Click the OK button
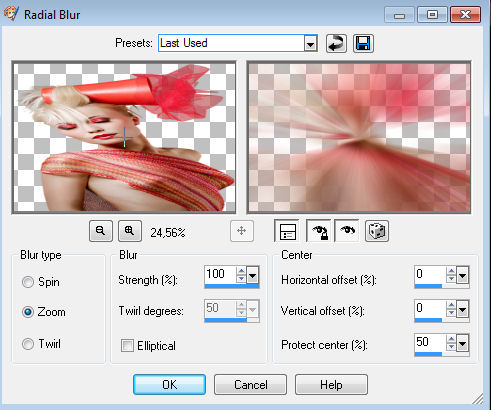491x410 pixels. click(169, 385)
